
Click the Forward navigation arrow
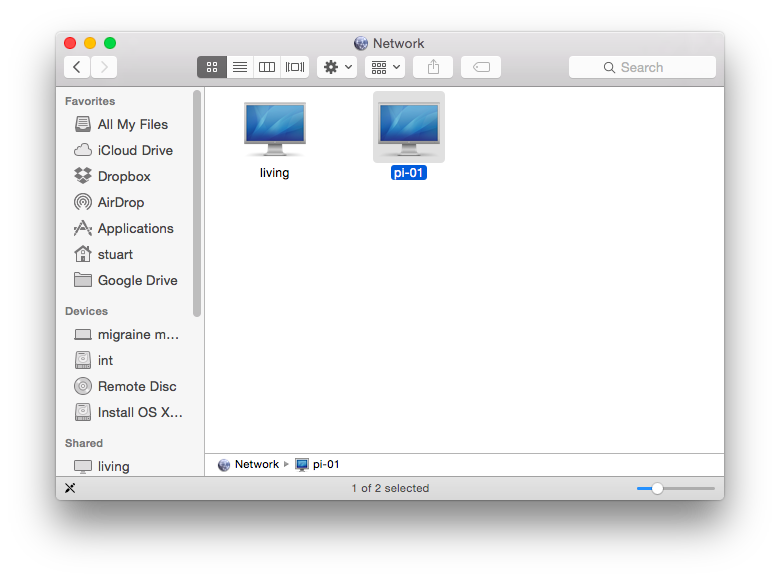[103, 67]
